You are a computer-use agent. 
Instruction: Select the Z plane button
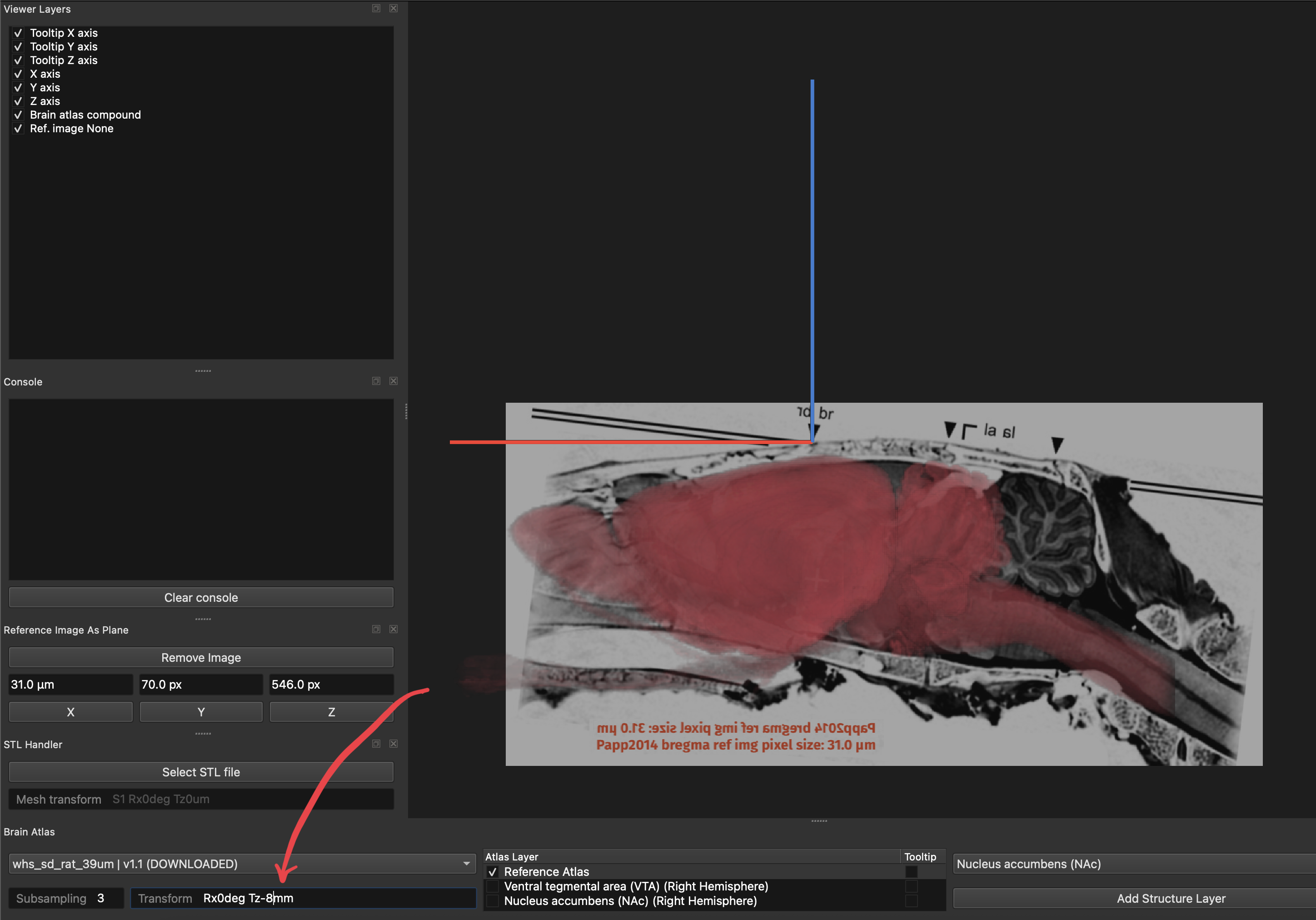[x=331, y=712]
